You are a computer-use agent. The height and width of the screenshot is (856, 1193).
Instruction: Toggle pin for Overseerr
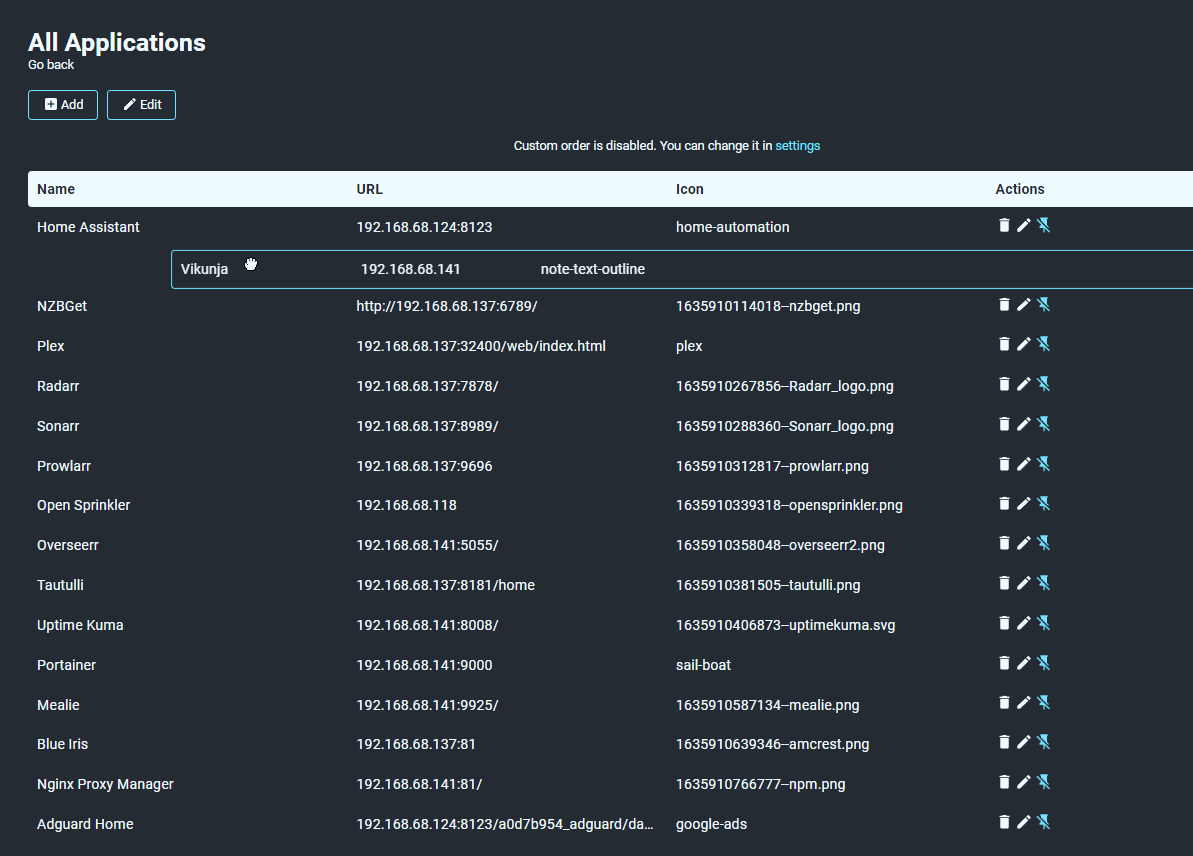pos(1044,543)
